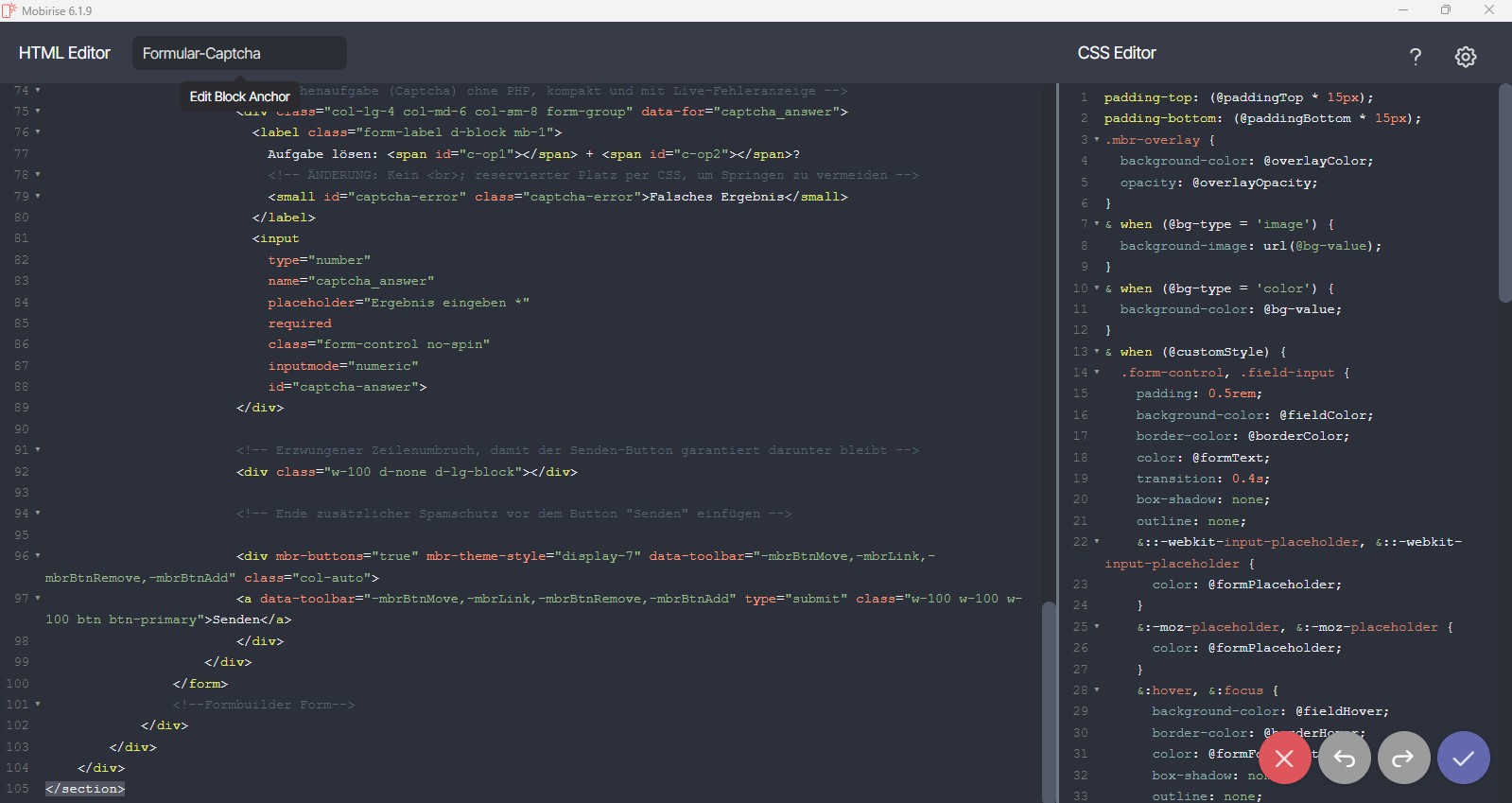Redo the edit with the forward arrow
The image size is (1512, 803).
(x=1404, y=758)
